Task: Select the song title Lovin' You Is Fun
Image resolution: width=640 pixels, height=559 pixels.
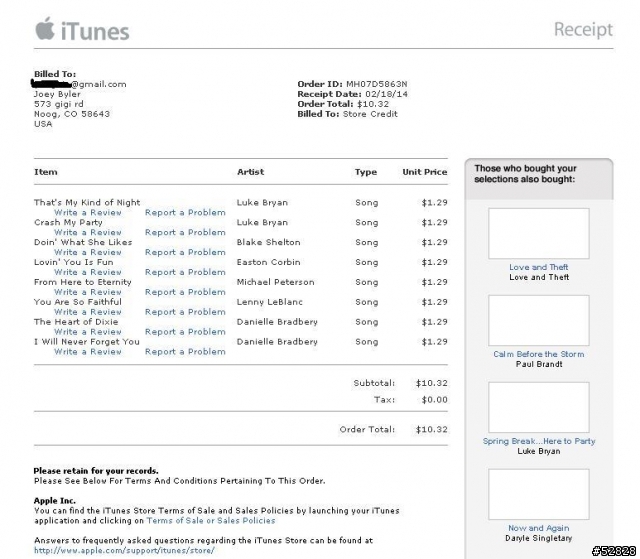Action: point(74,262)
